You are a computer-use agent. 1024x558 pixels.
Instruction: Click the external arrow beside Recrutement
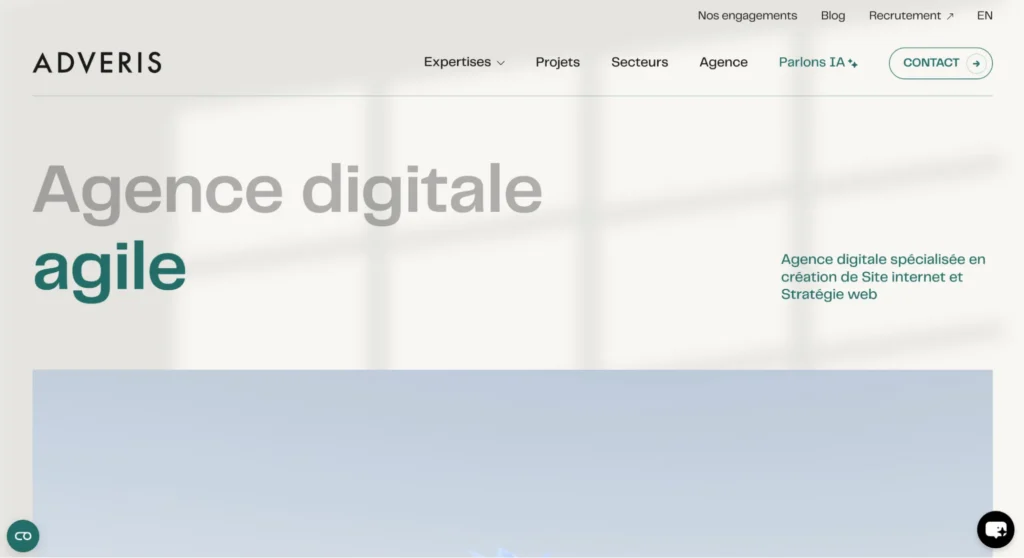click(950, 16)
